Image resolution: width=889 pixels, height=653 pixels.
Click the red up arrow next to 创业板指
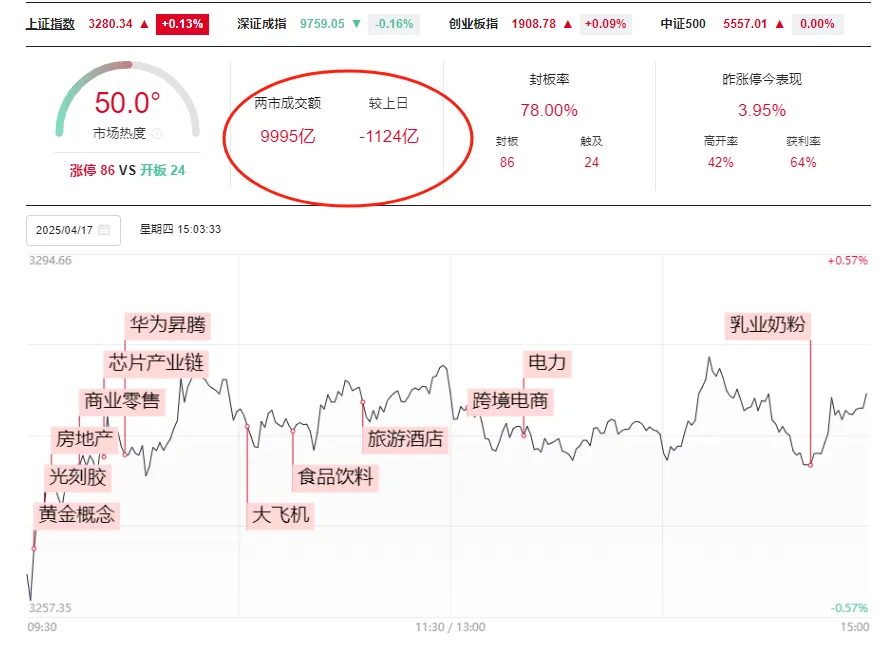pyautogui.click(x=569, y=23)
